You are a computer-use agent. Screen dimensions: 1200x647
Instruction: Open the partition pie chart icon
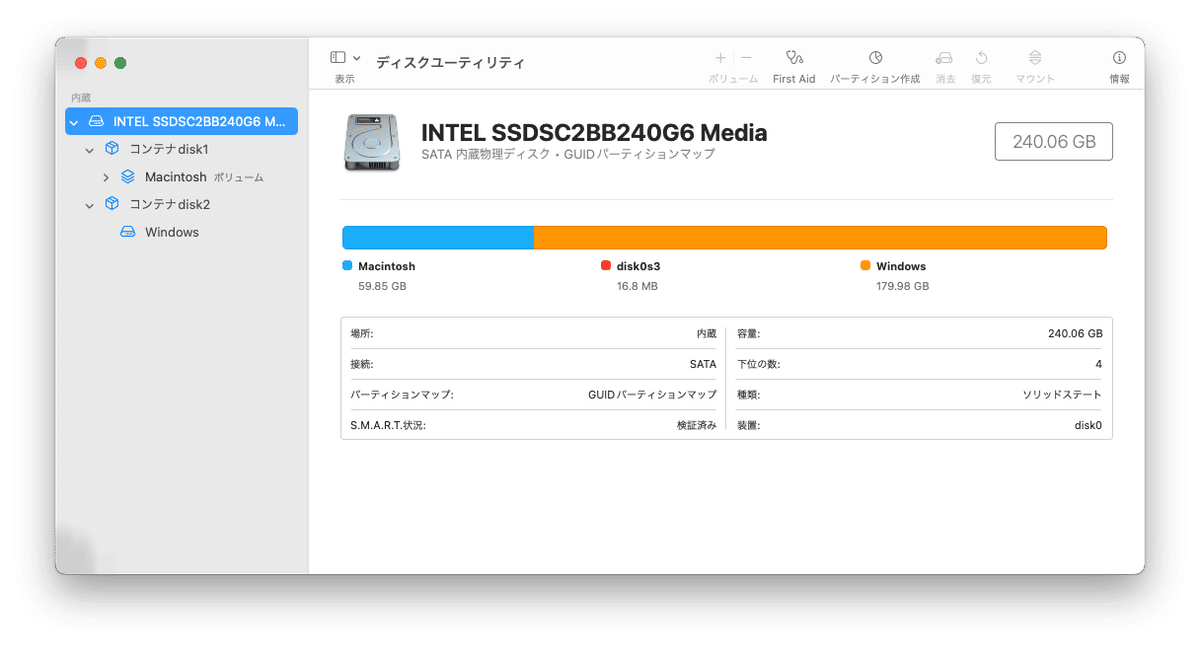click(x=875, y=58)
